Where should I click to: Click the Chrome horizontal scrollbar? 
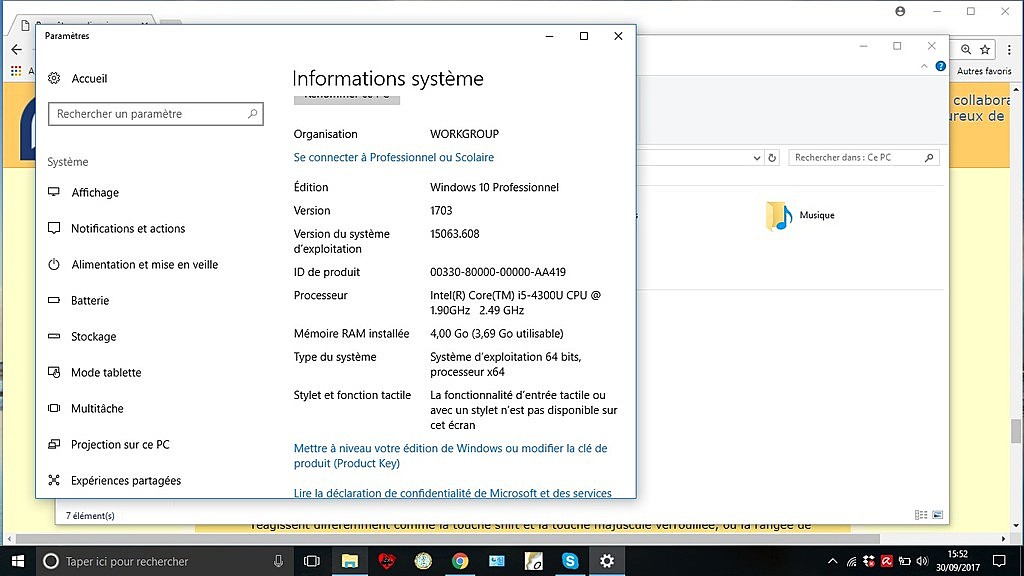447,539
